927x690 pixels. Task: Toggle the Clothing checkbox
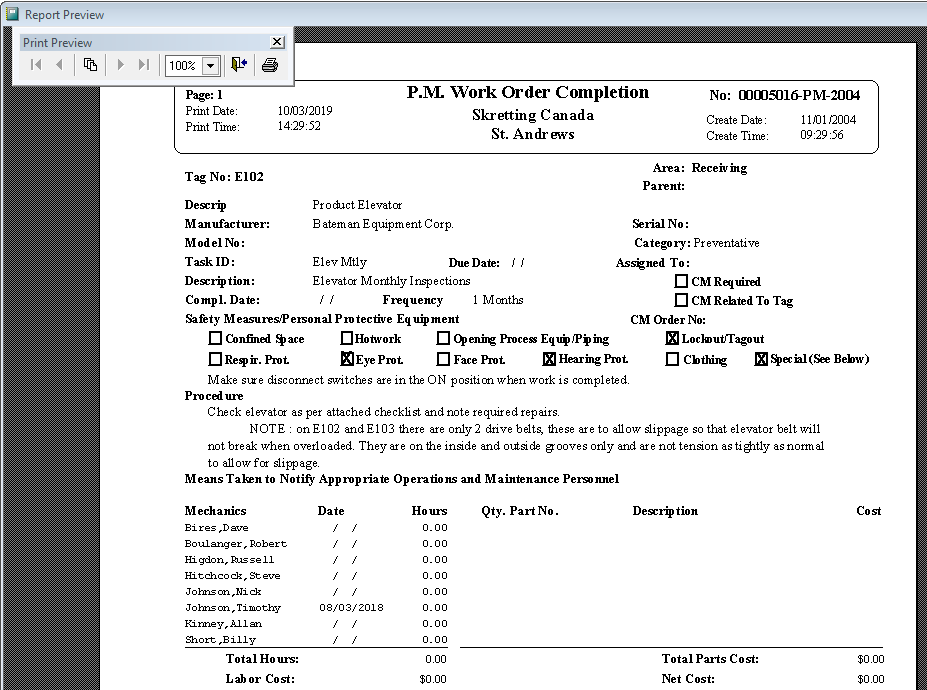coord(672,359)
